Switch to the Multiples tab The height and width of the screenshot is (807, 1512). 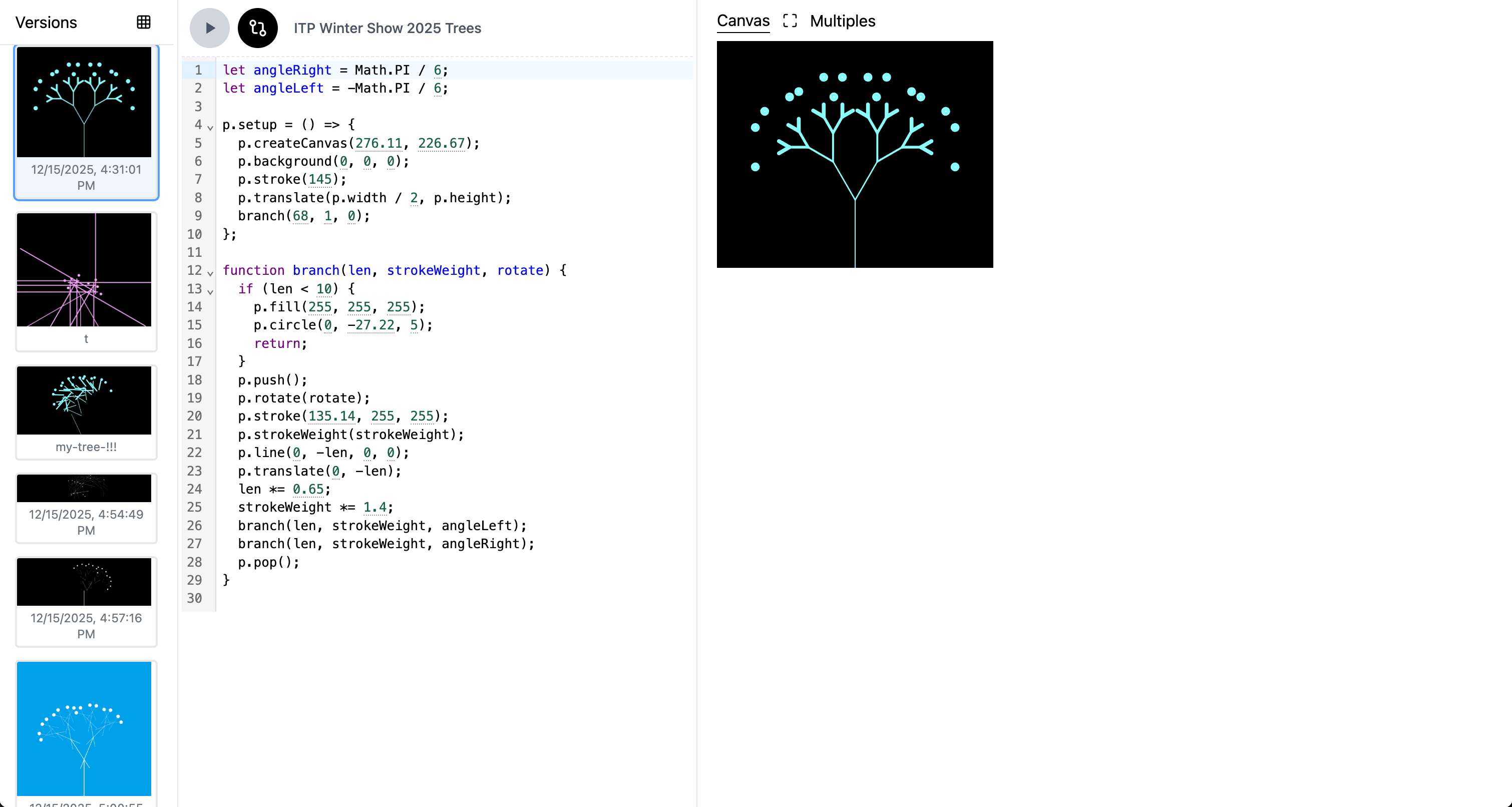tap(842, 21)
